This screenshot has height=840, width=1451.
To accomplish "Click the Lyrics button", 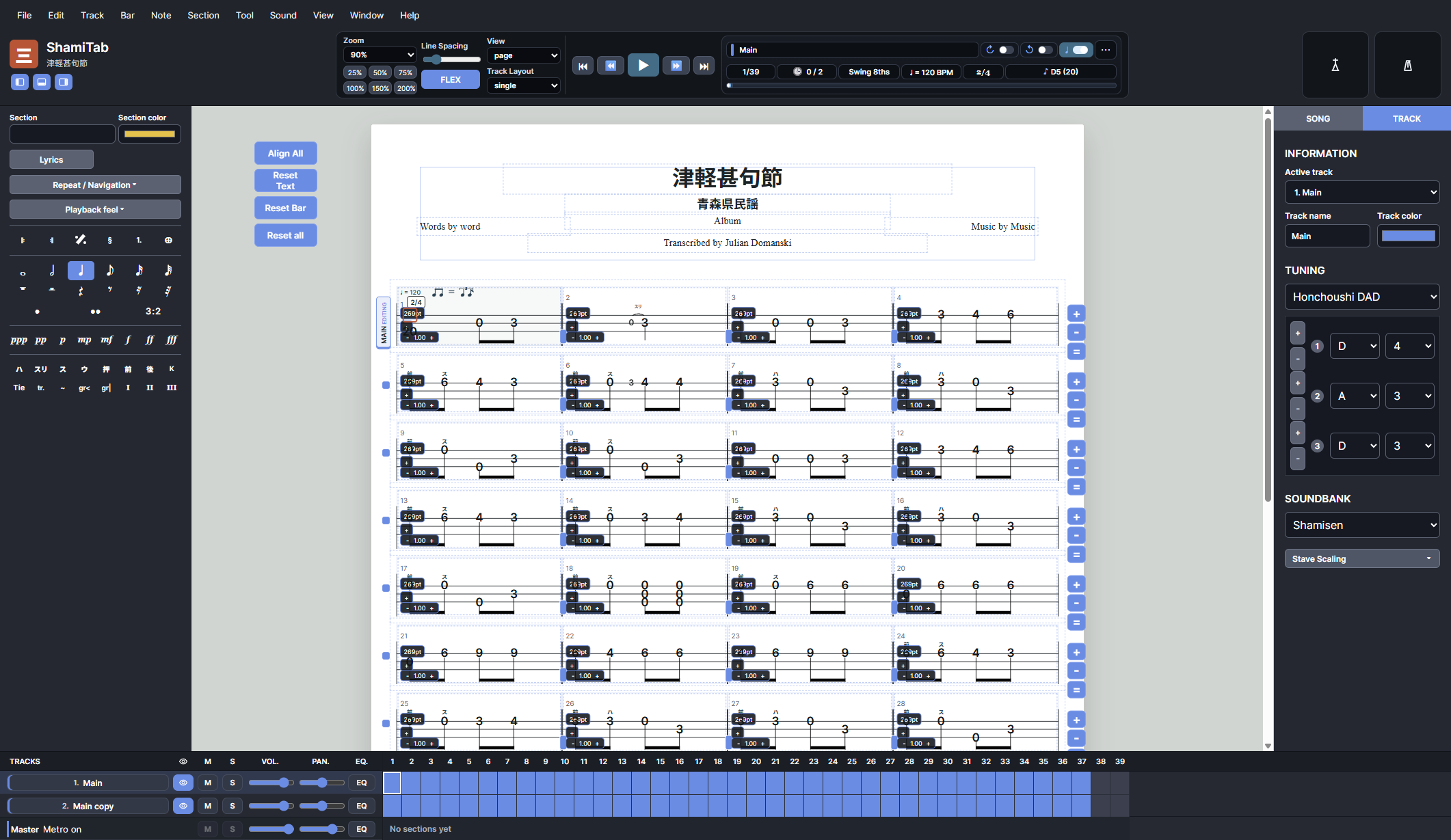I will coord(51,159).
